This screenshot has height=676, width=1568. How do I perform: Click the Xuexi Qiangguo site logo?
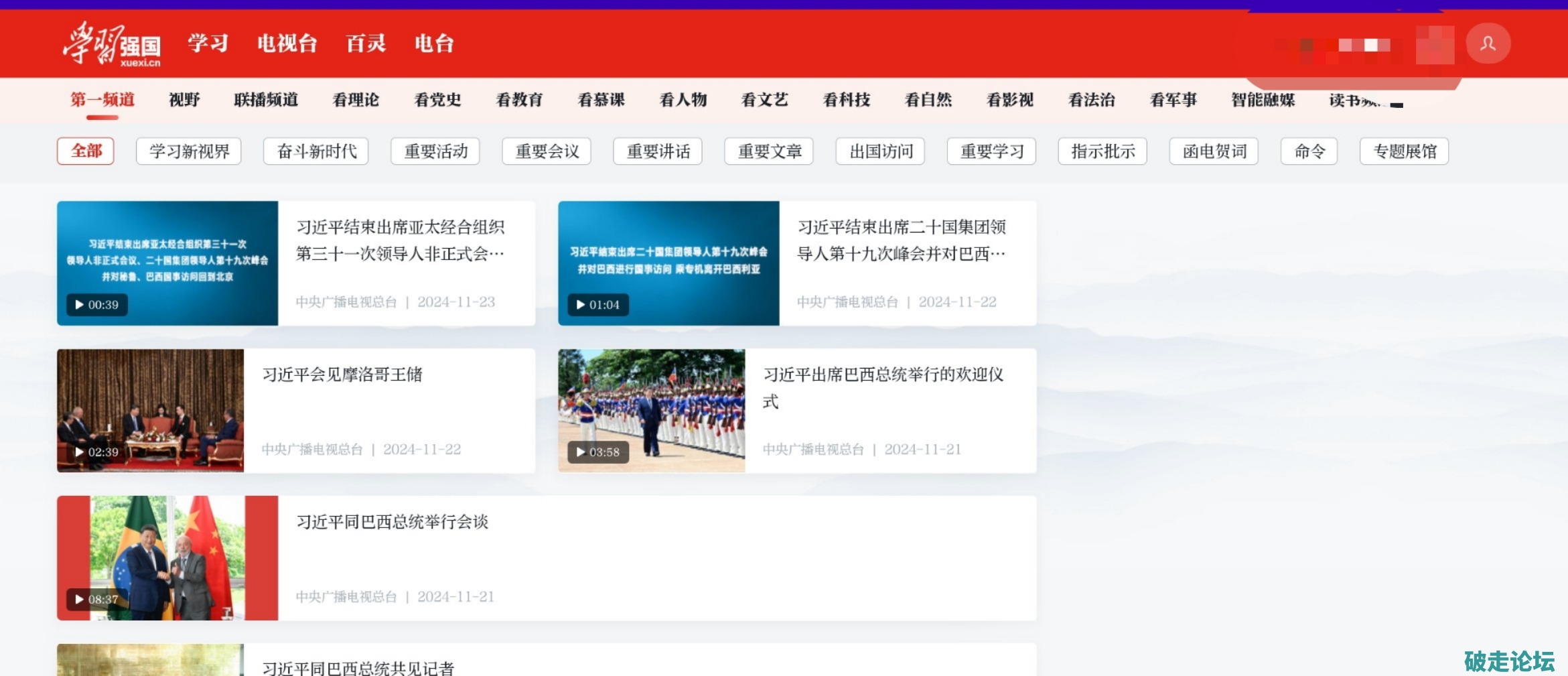(113, 44)
